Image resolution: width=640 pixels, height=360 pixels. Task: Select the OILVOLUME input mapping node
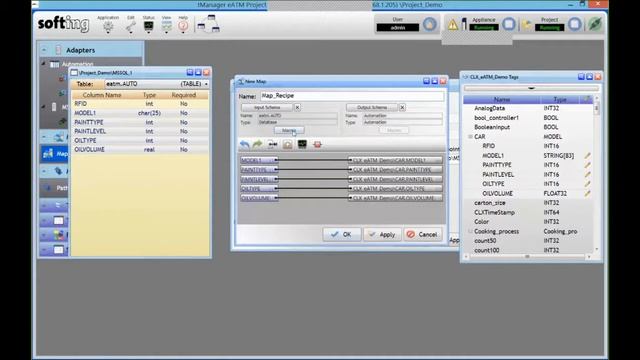point(259,198)
